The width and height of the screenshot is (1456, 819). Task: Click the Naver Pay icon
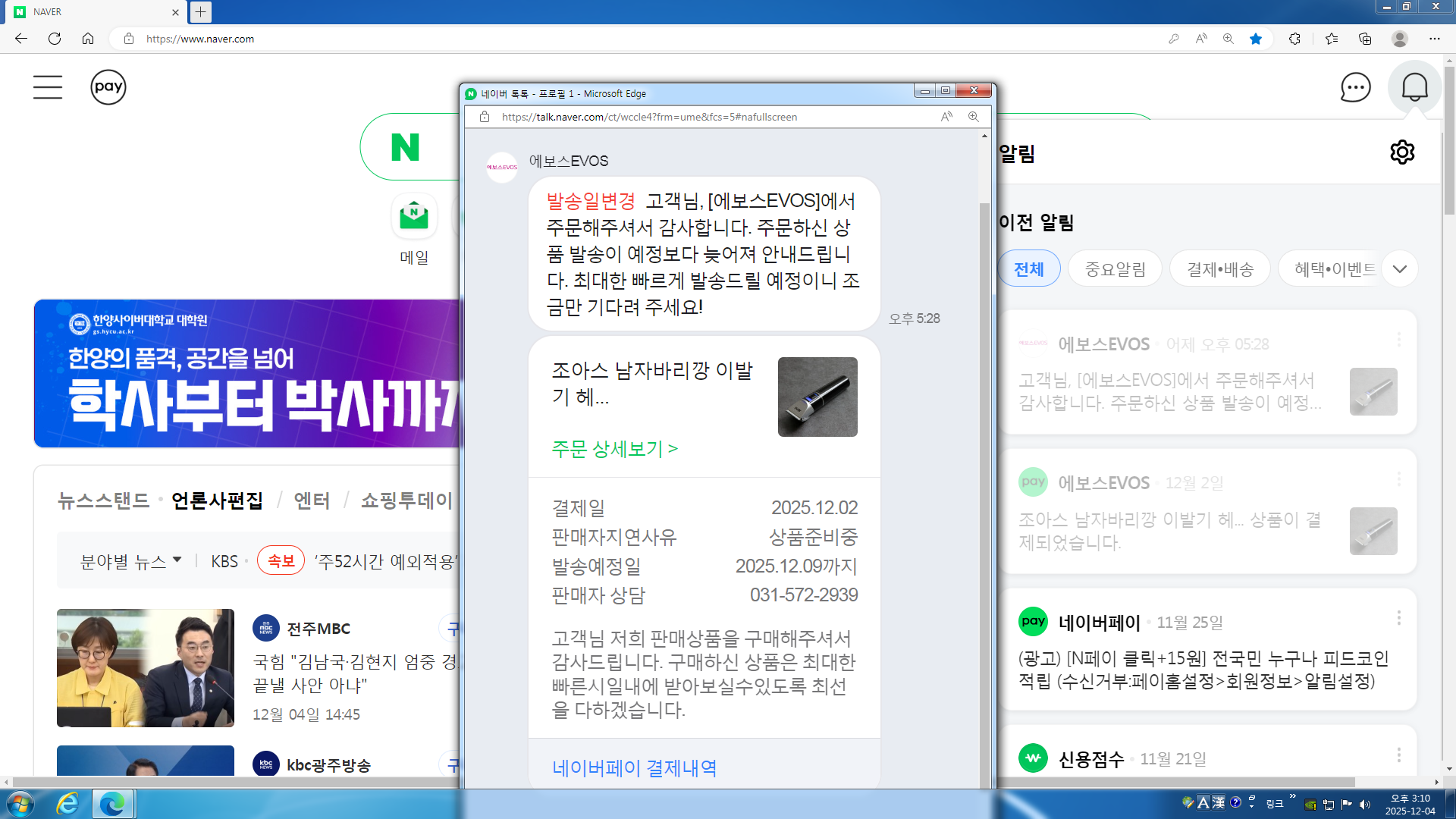pyautogui.click(x=108, y=87)
